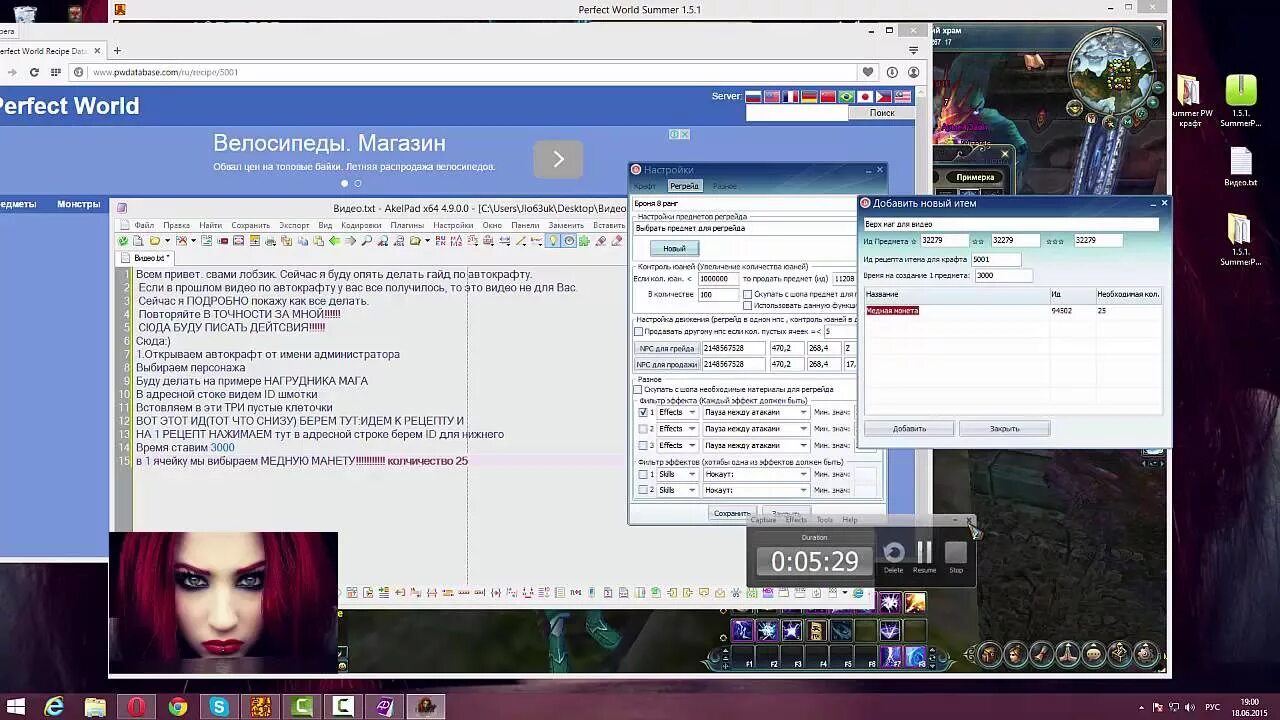Open the Effects dropdown in filter row 1
1280x720 pixels.
676,412
